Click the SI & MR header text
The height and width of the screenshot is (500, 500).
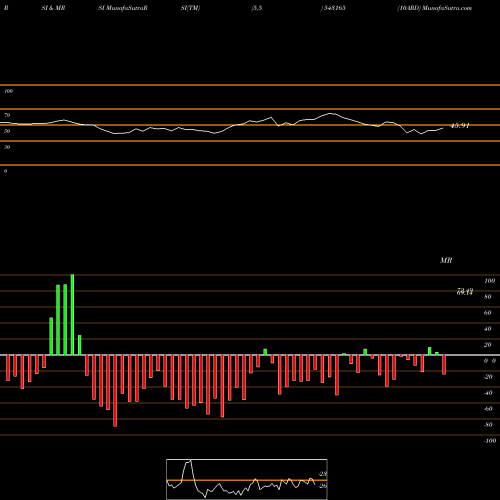click(x=53, y=8)
